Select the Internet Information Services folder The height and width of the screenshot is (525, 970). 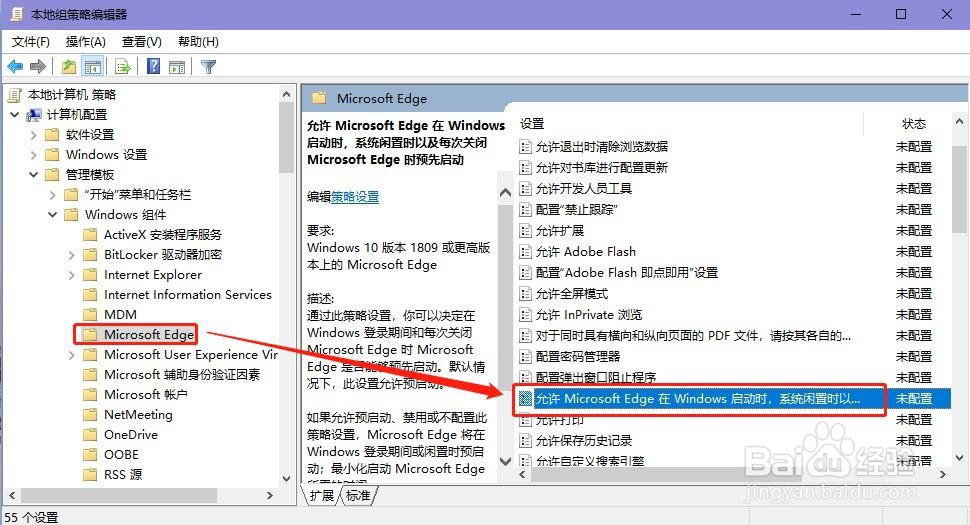187,295
